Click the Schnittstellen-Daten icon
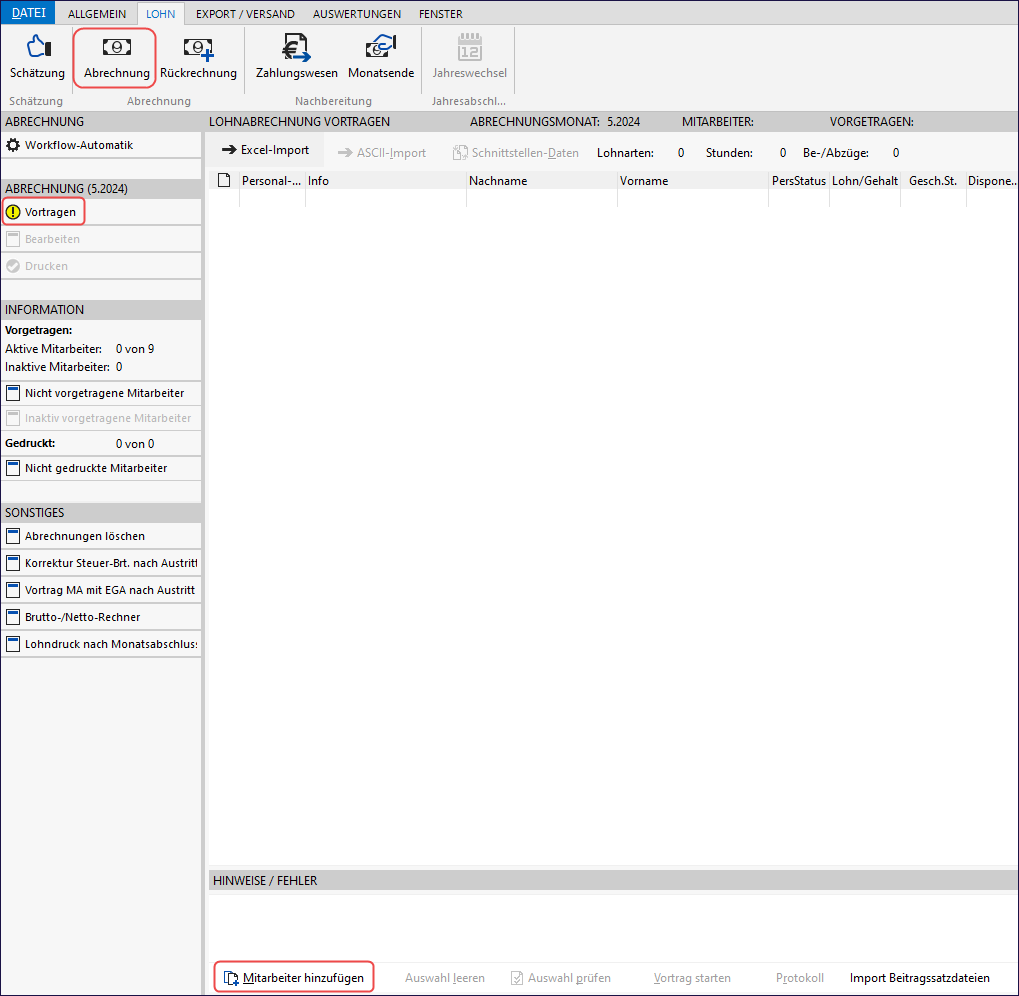Image resolution: width=1019 pixels, height=996 pixels. [x=460, y=153]
